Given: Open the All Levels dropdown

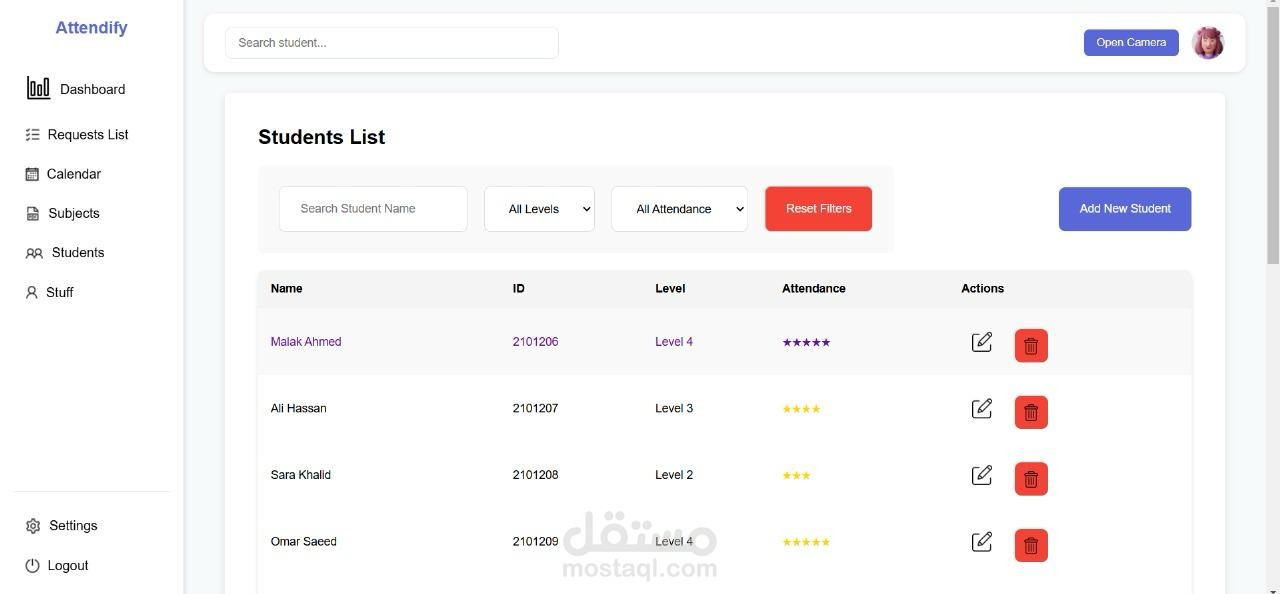Looking at the screenshot, I should (539, 209).
